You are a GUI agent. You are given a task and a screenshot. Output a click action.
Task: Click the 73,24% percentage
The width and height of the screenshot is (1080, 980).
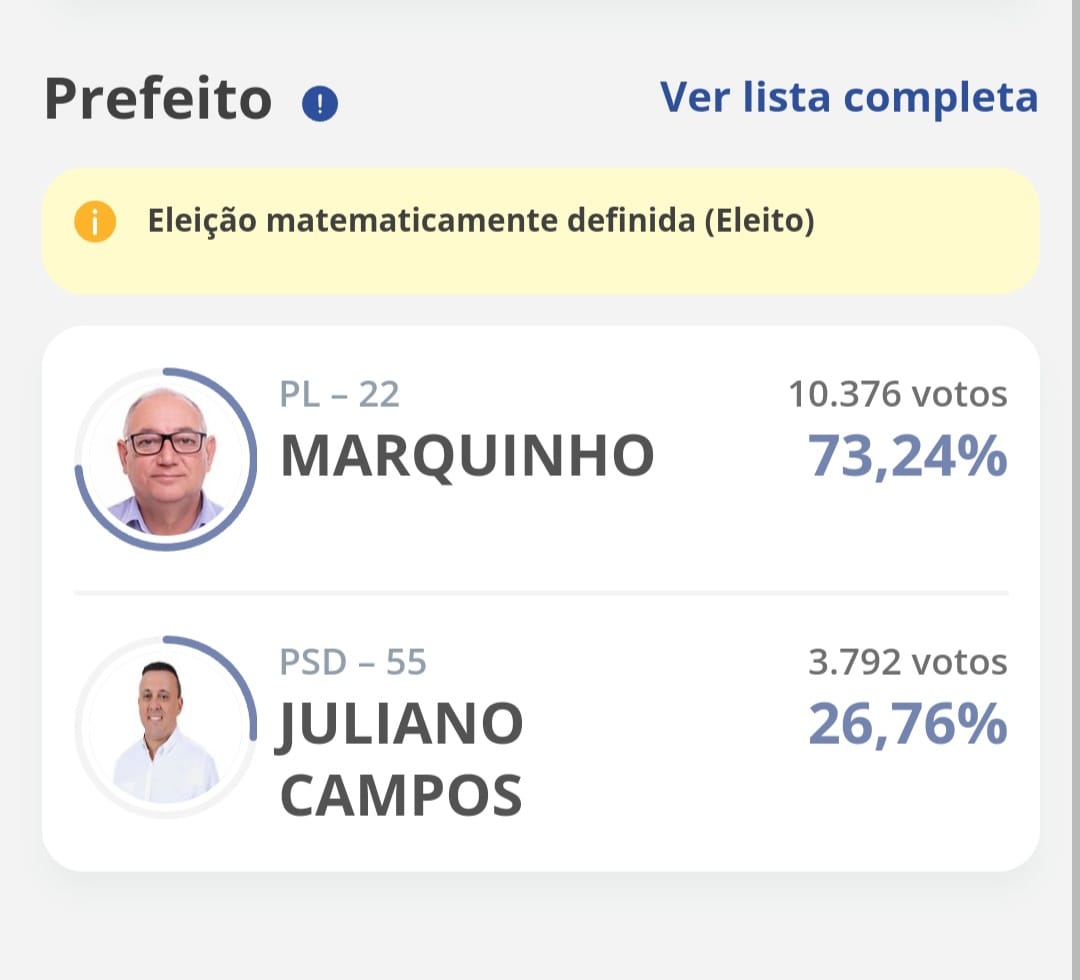click(907, 456)
